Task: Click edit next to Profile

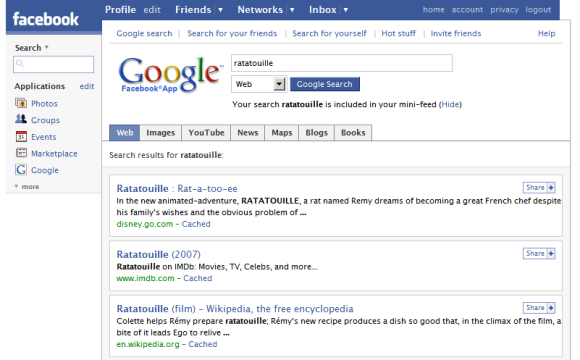Action: (152, 10)
